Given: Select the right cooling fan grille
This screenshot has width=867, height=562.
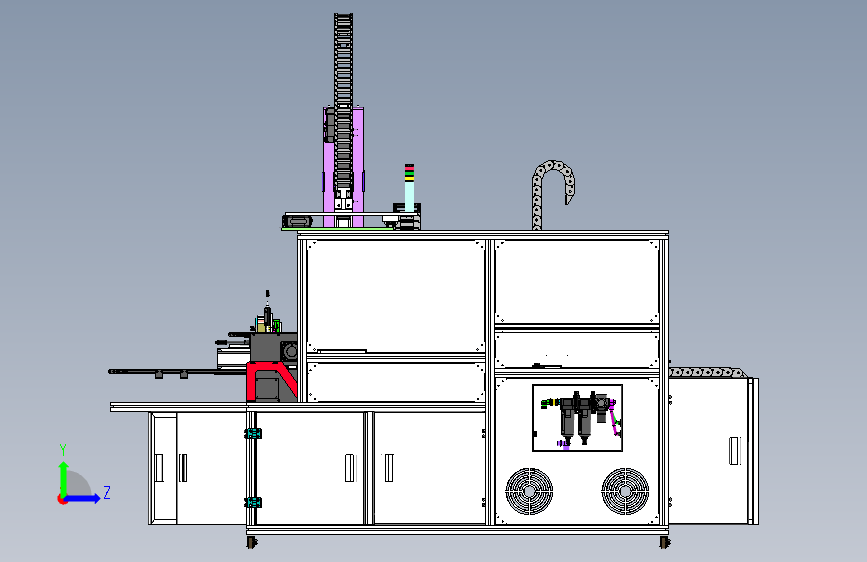Looking at the screenshot, I should click(x=625, y=491).
